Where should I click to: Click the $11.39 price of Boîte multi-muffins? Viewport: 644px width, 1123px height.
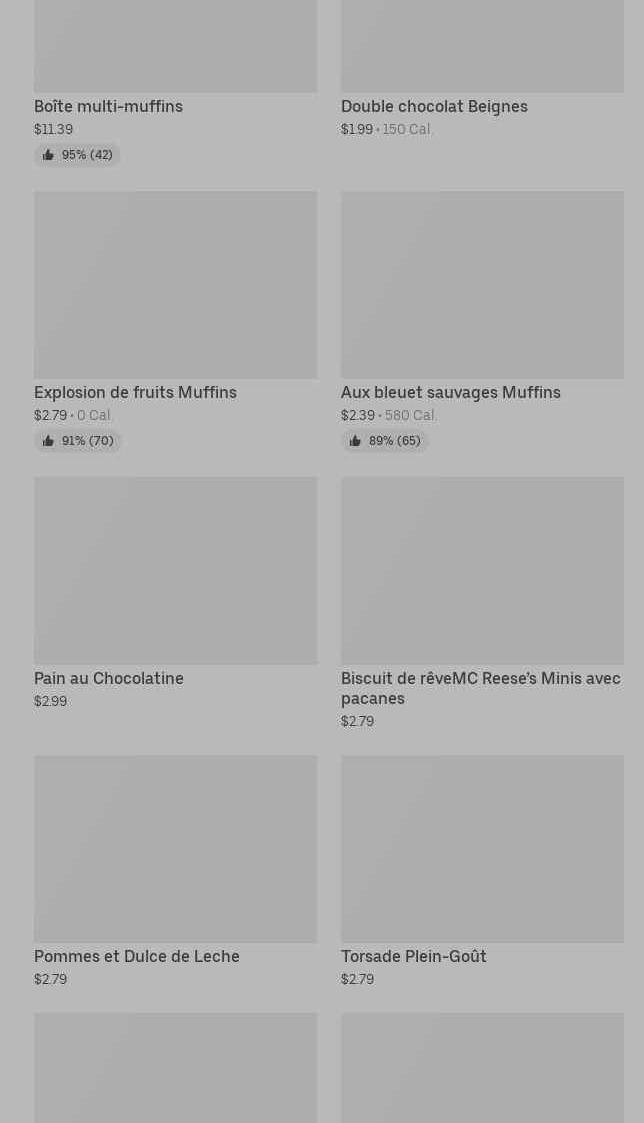coord(53,129)
